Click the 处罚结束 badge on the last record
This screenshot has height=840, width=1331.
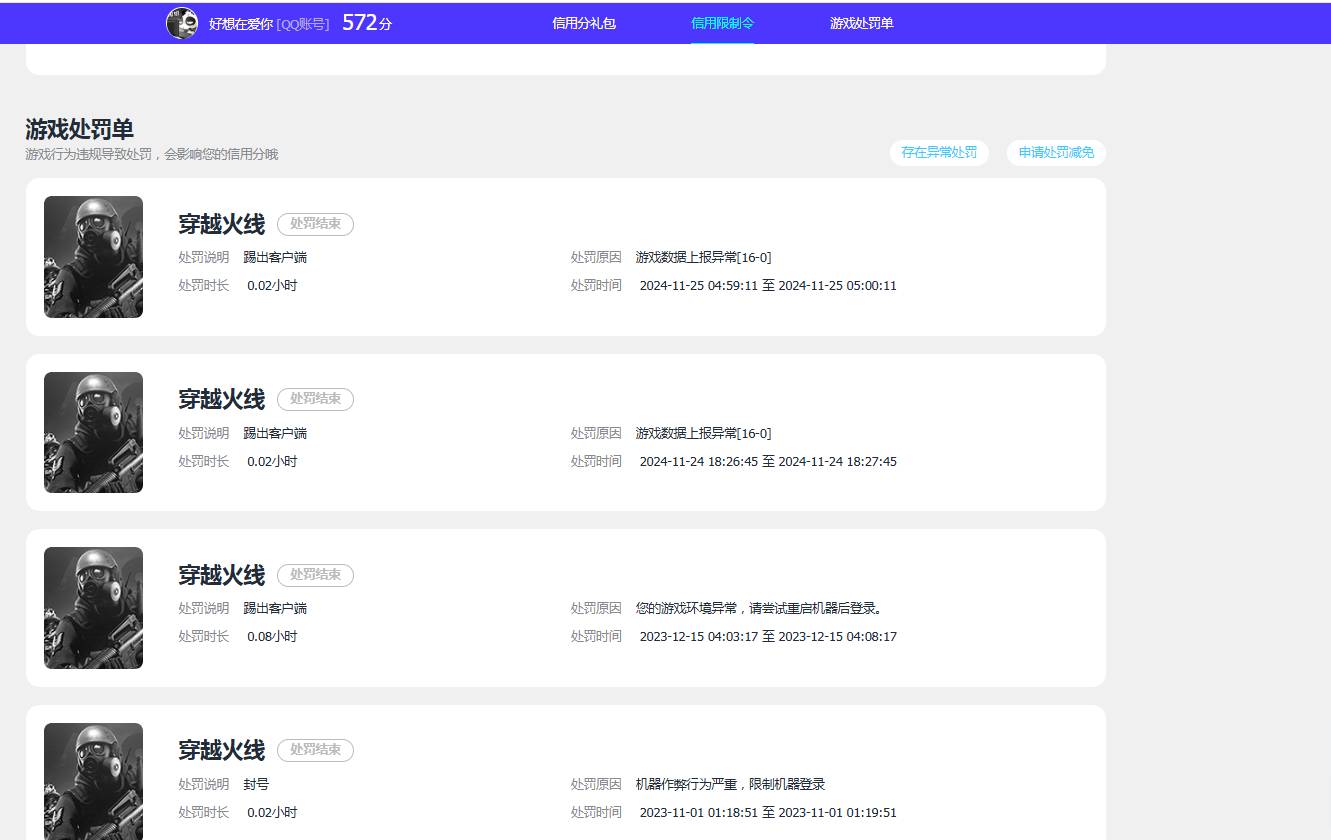315,749
